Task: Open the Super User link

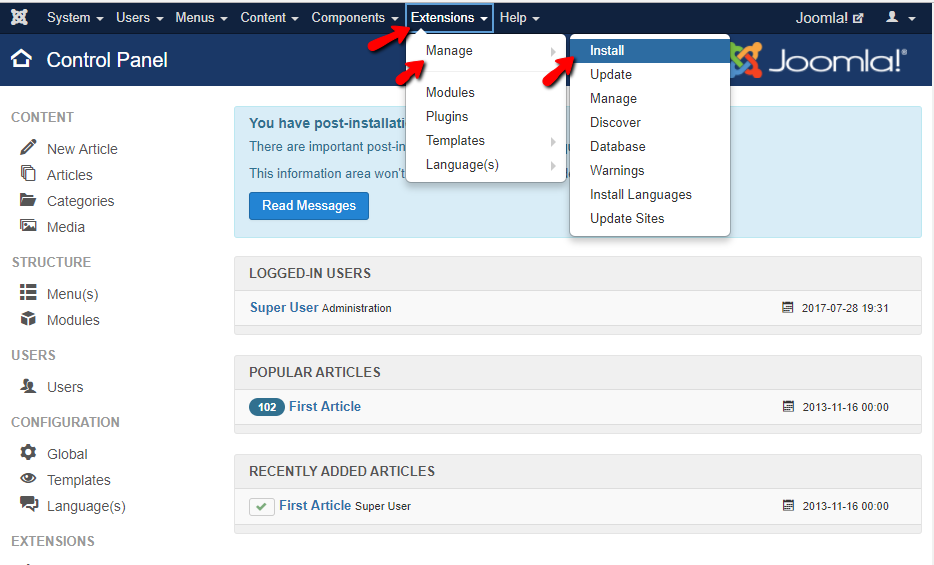Action: (284, 308)
